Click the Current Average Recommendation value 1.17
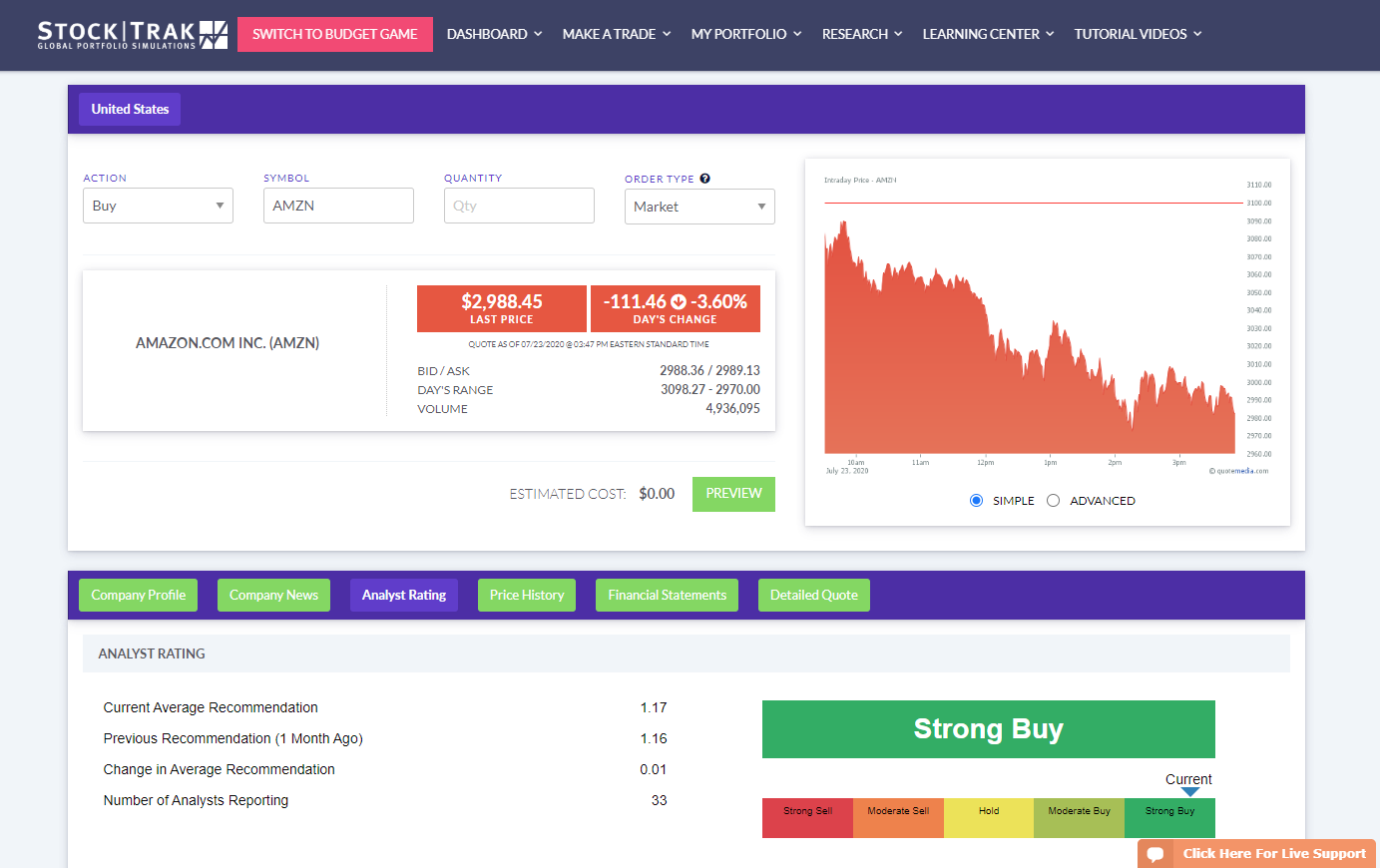The height and width of the screenshot is (868, 1380). [x=654, y=707]
